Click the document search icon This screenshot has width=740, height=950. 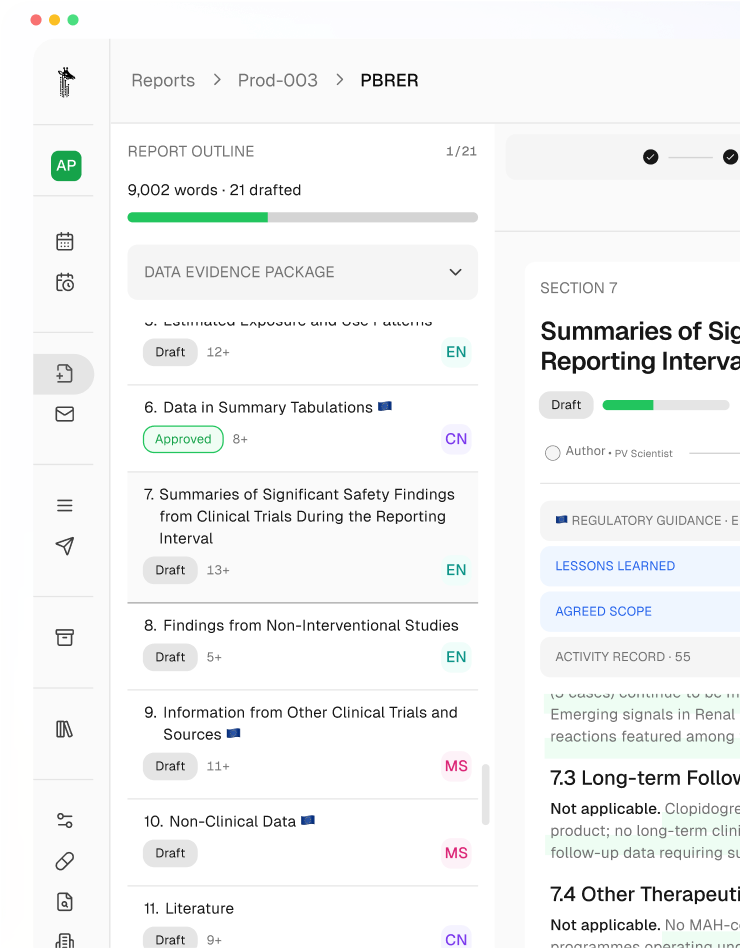click(x=65, y=902)
